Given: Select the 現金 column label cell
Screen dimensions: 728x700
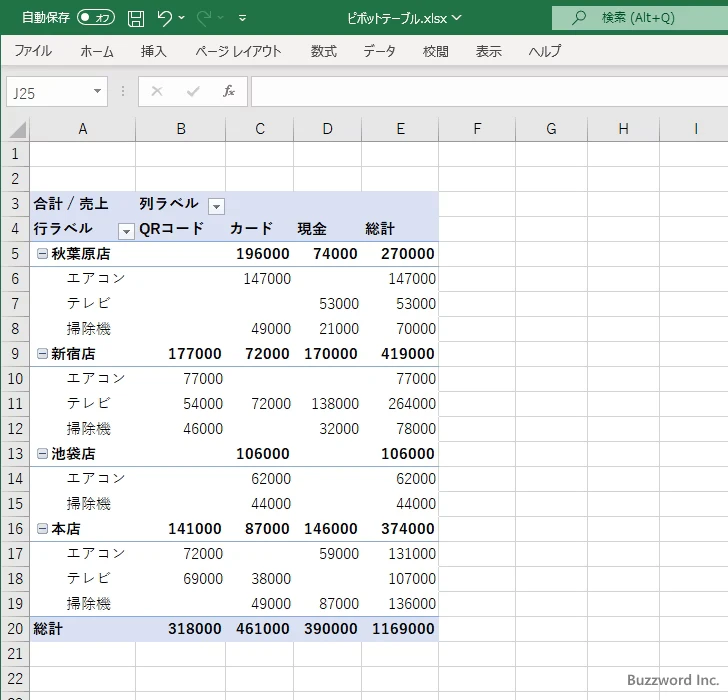Looking at the screenshot, I should (327, 229).
